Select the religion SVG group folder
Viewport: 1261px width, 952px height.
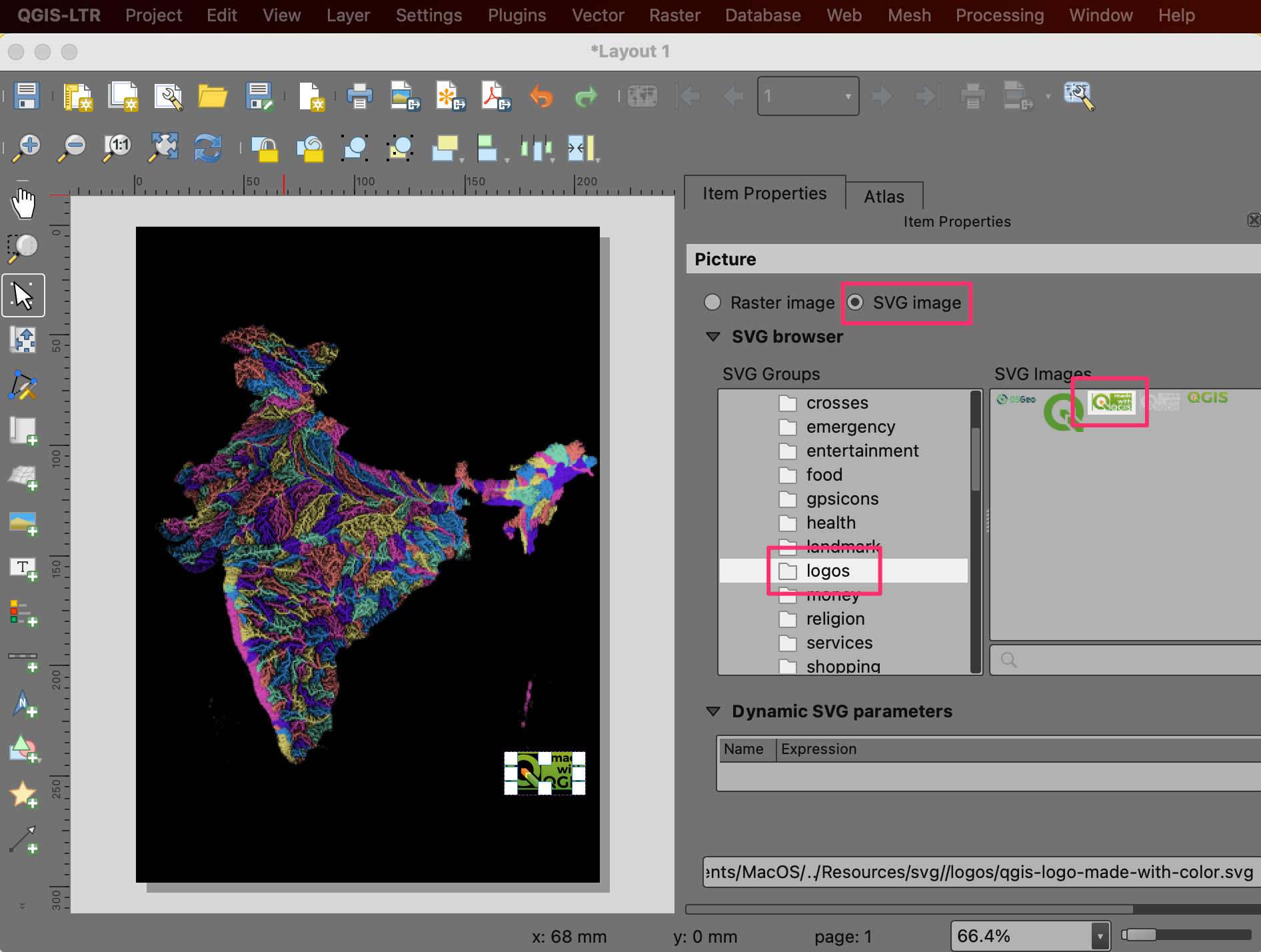[x=835, y=619]
